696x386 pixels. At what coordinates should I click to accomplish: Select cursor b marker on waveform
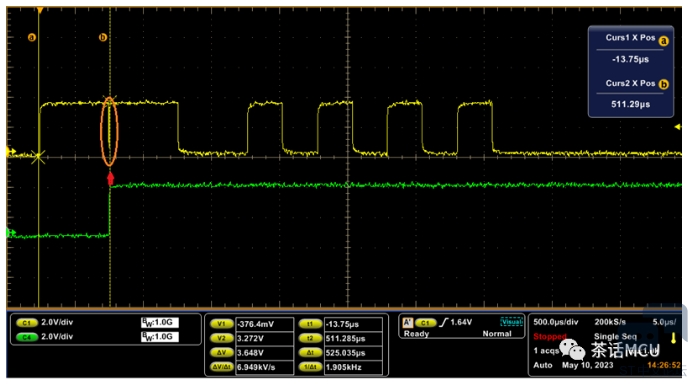tap(103, 37)
